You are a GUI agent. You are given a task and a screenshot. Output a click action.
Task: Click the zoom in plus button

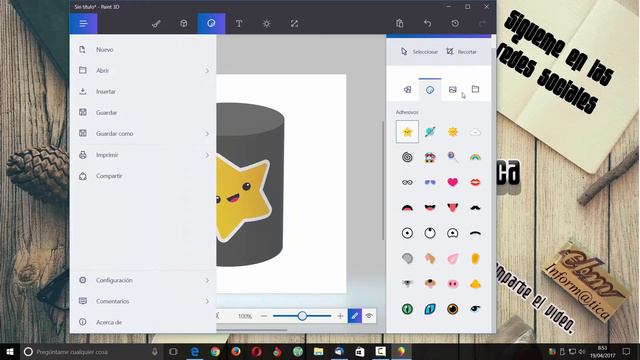coord(340,316)
